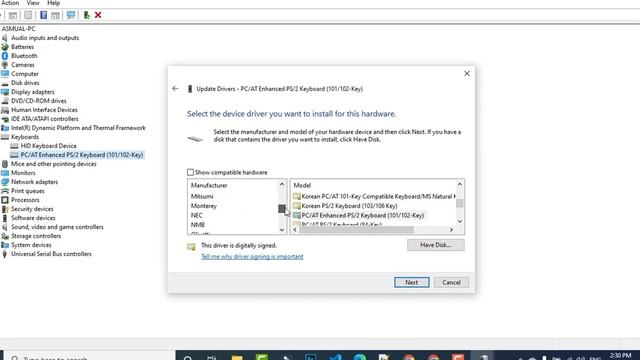640x360 pixels.
Task: Click the toolbar icon right of Help
Action: coord(56,16)
